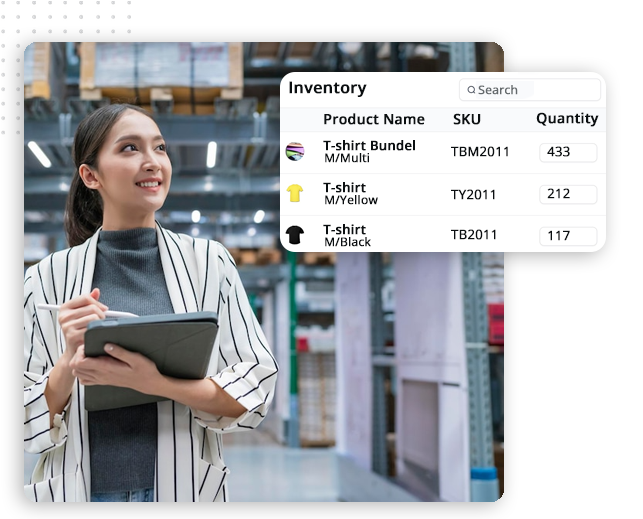Select the M/Multi variant text
This screenshot has height=519, width=643.
[347, 158]
